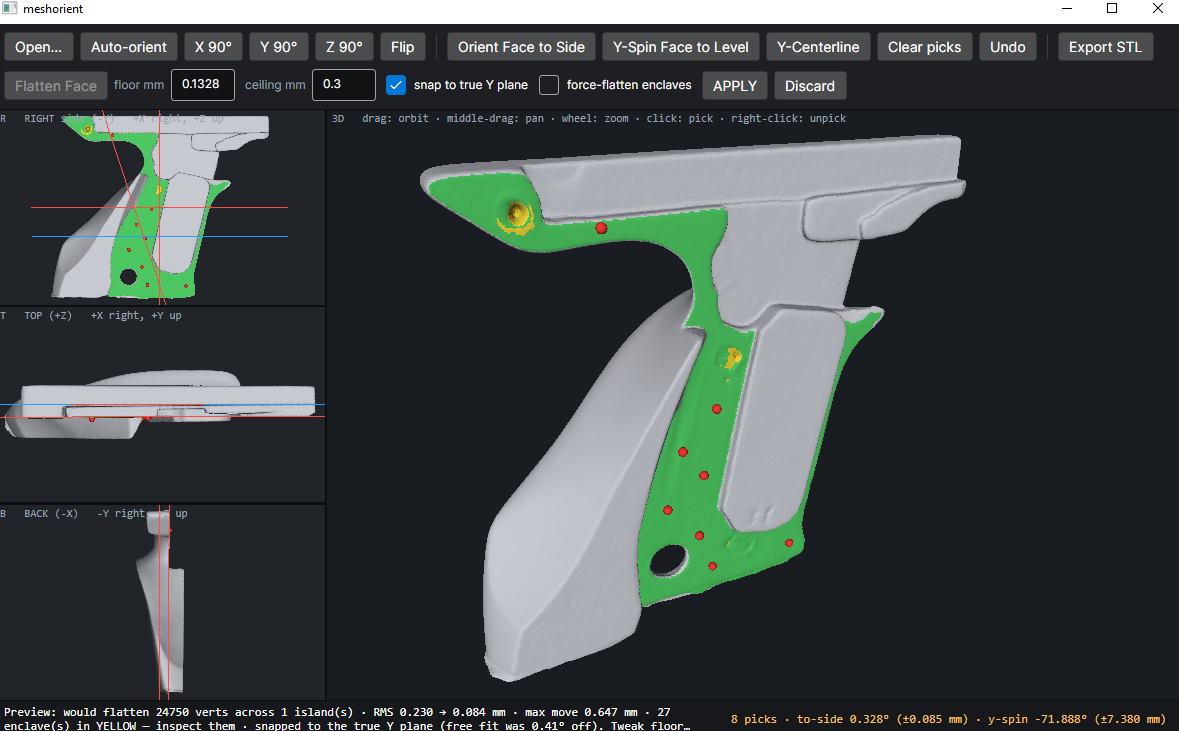This screenshot has height=731, width=1179.
Task: Click the 3D view hint text
Action: pos(604,118)
